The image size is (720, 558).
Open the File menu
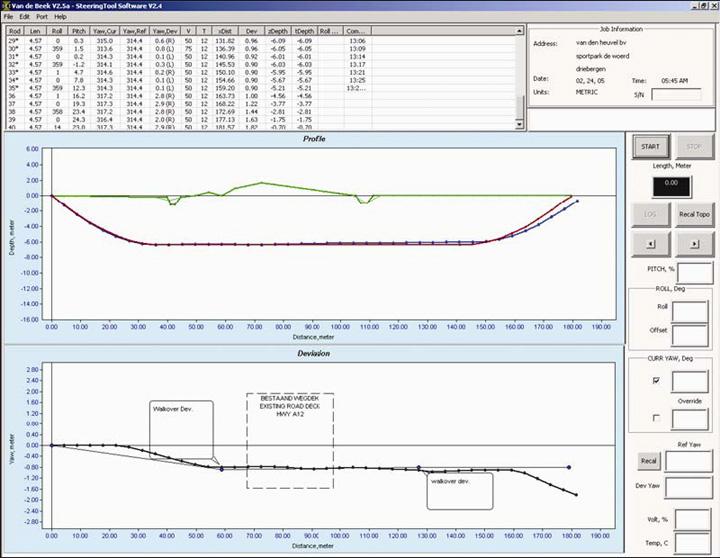point(9,17)
